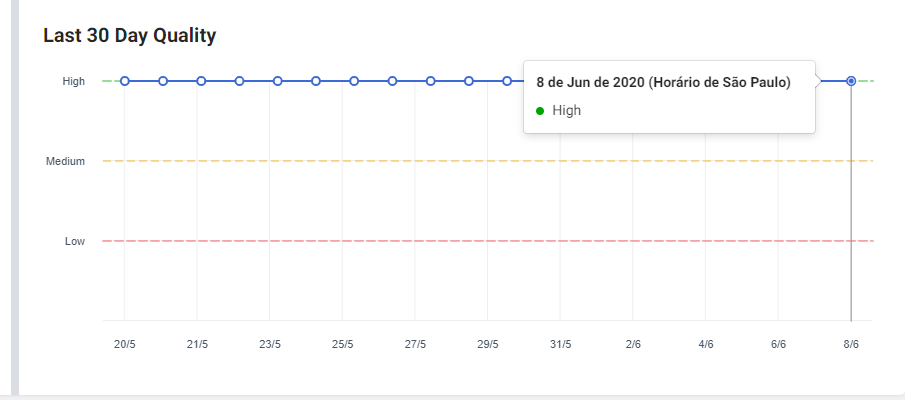905x400 pixels.
Task: Select the "25/5" x-axis date label
Action: click(x=343, y=345)
